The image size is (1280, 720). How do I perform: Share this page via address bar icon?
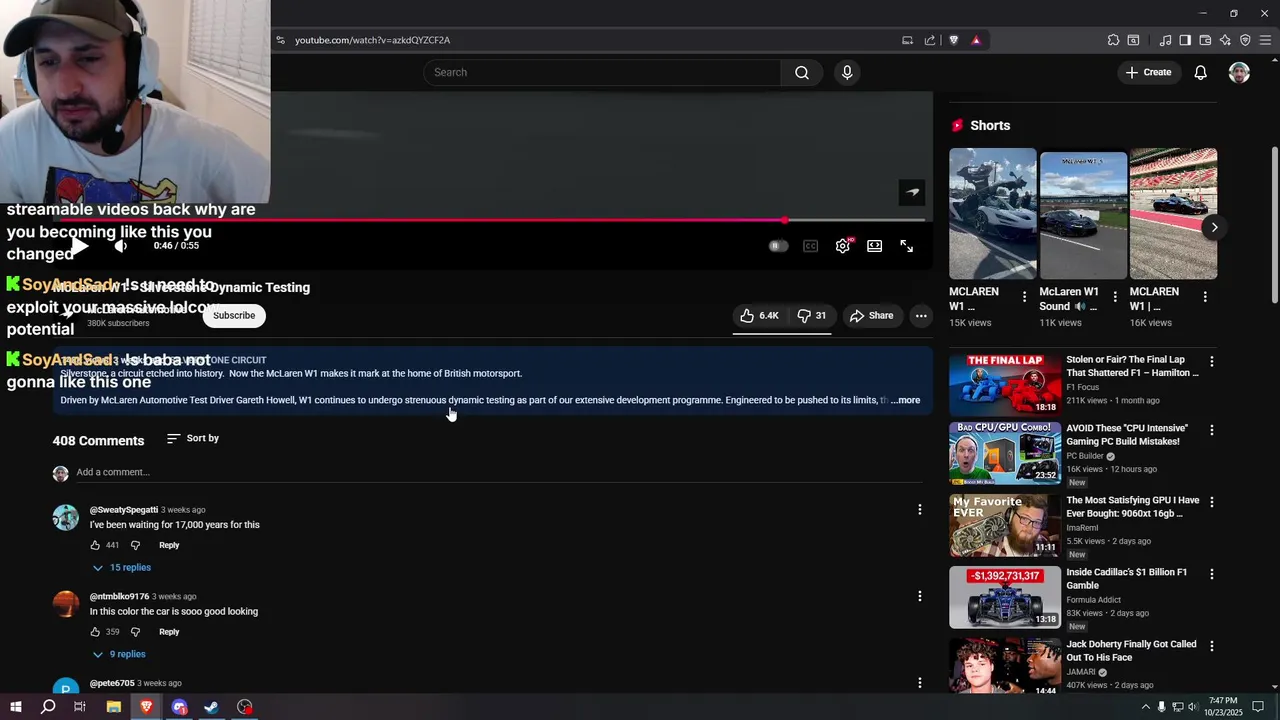pyautogui.click(x=930, y=40)
